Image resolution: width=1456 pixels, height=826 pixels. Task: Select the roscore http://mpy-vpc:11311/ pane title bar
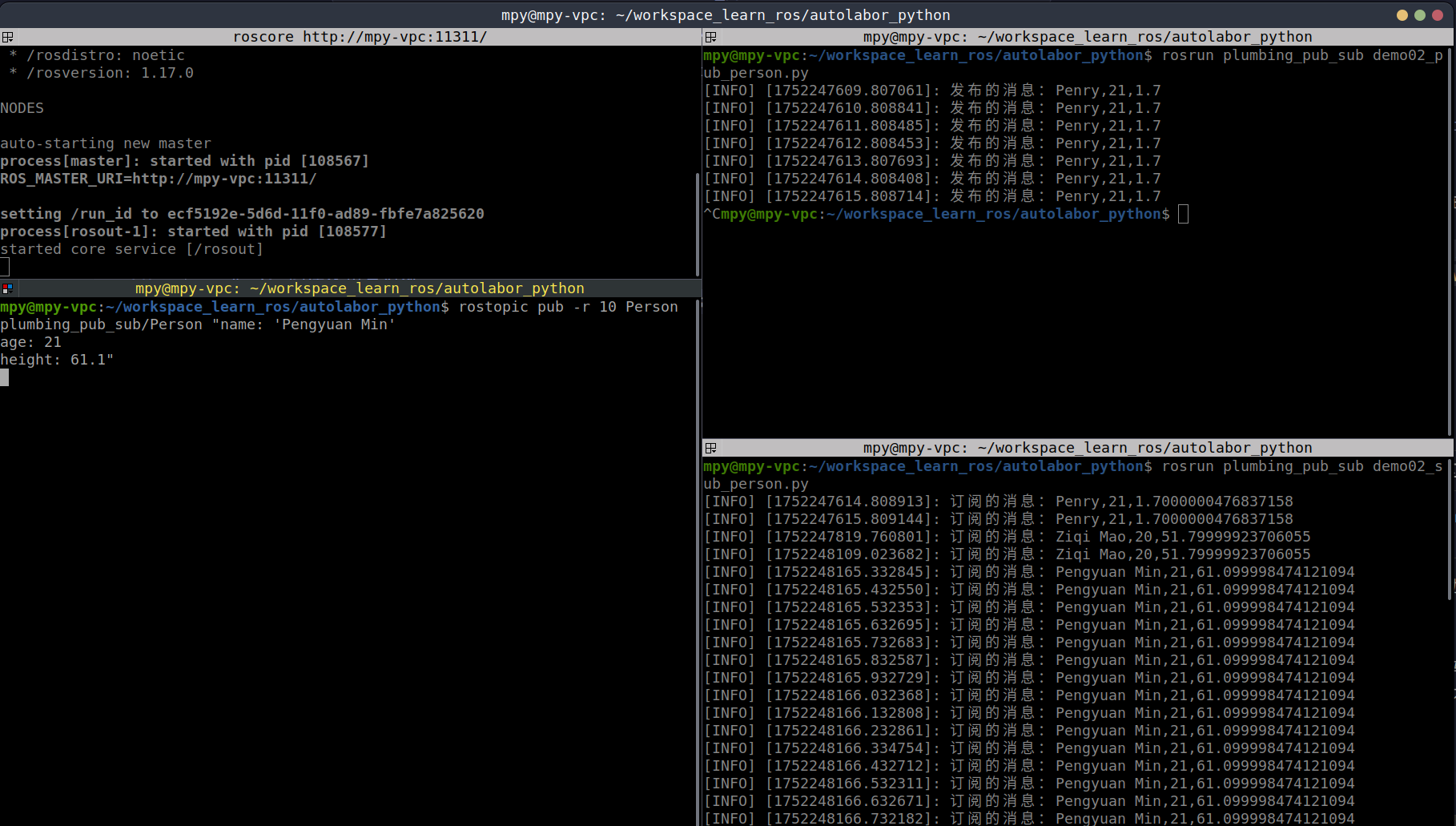pyautogui.click(x=359, y=37)
